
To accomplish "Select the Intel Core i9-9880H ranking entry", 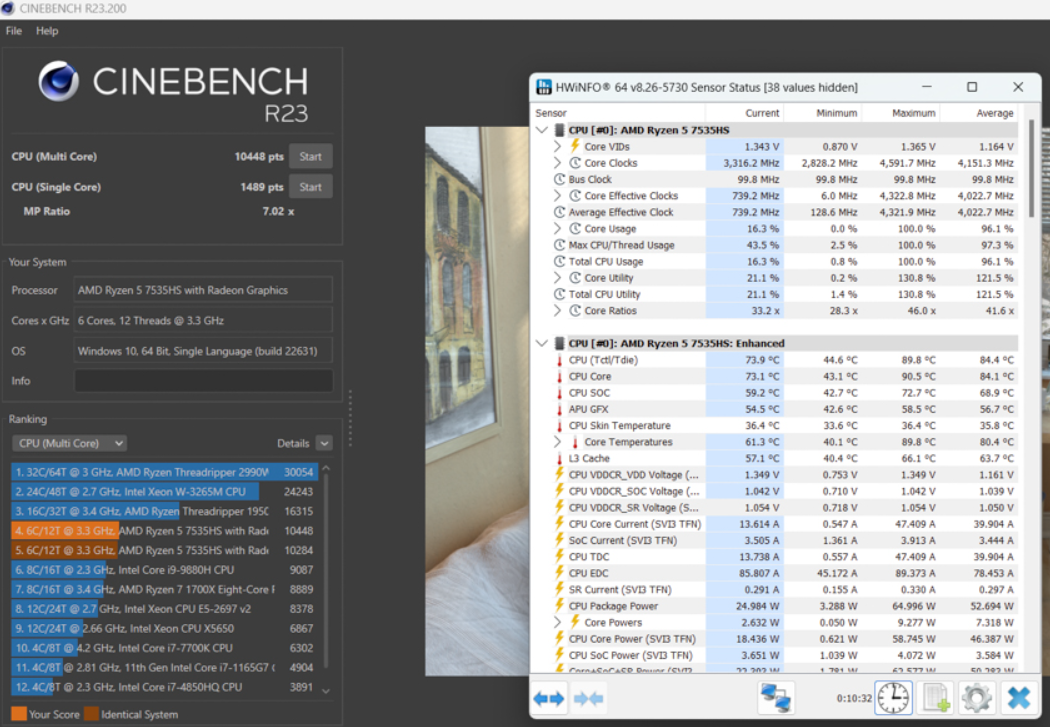I will click(x=165, y=570).
